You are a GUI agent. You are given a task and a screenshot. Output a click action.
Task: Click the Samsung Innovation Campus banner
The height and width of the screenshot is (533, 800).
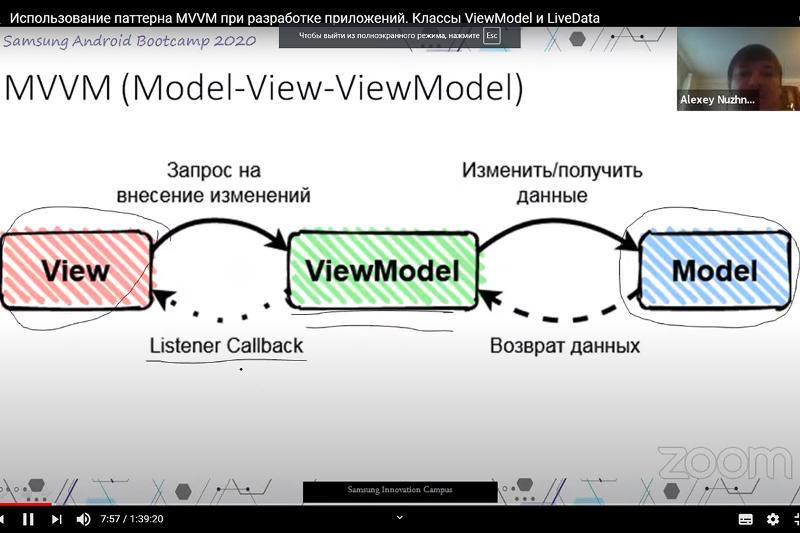(400, 491)
